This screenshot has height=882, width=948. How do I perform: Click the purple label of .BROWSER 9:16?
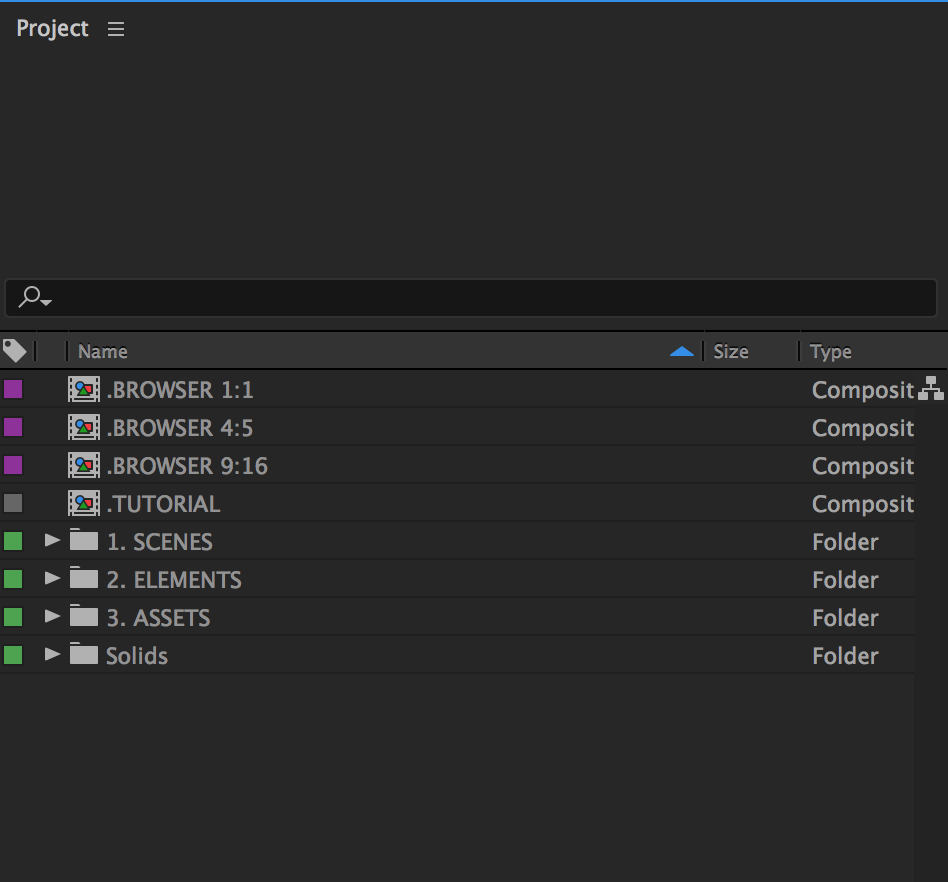[x=13, y=465]
